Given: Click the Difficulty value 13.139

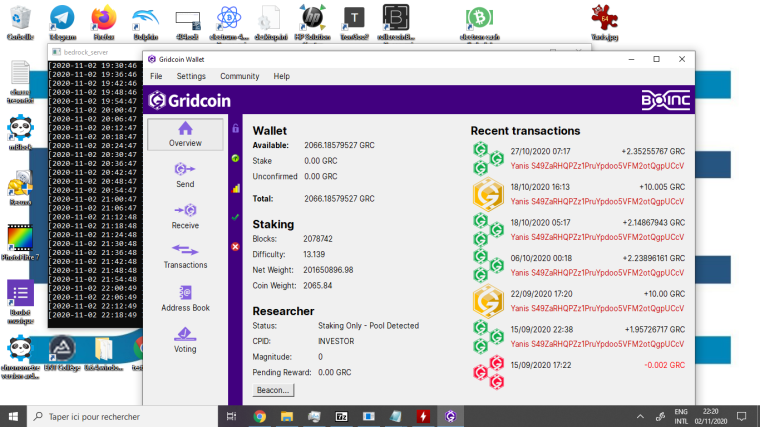Looking at the screenshot, I should (314, 254).
